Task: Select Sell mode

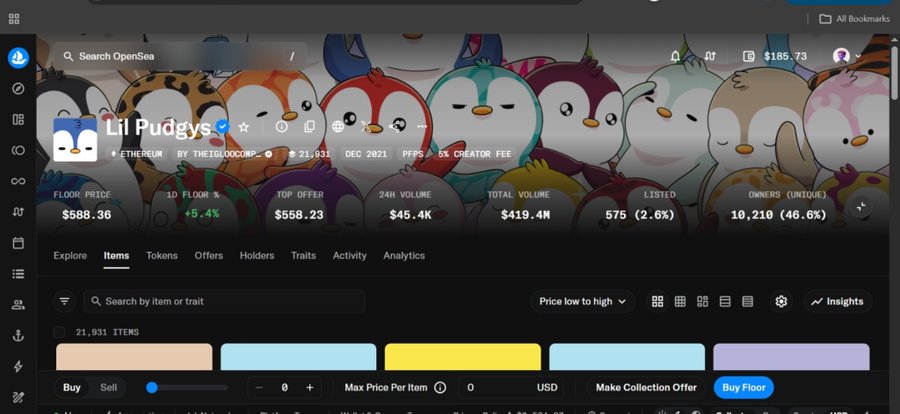Action: (x=108, y=388)
